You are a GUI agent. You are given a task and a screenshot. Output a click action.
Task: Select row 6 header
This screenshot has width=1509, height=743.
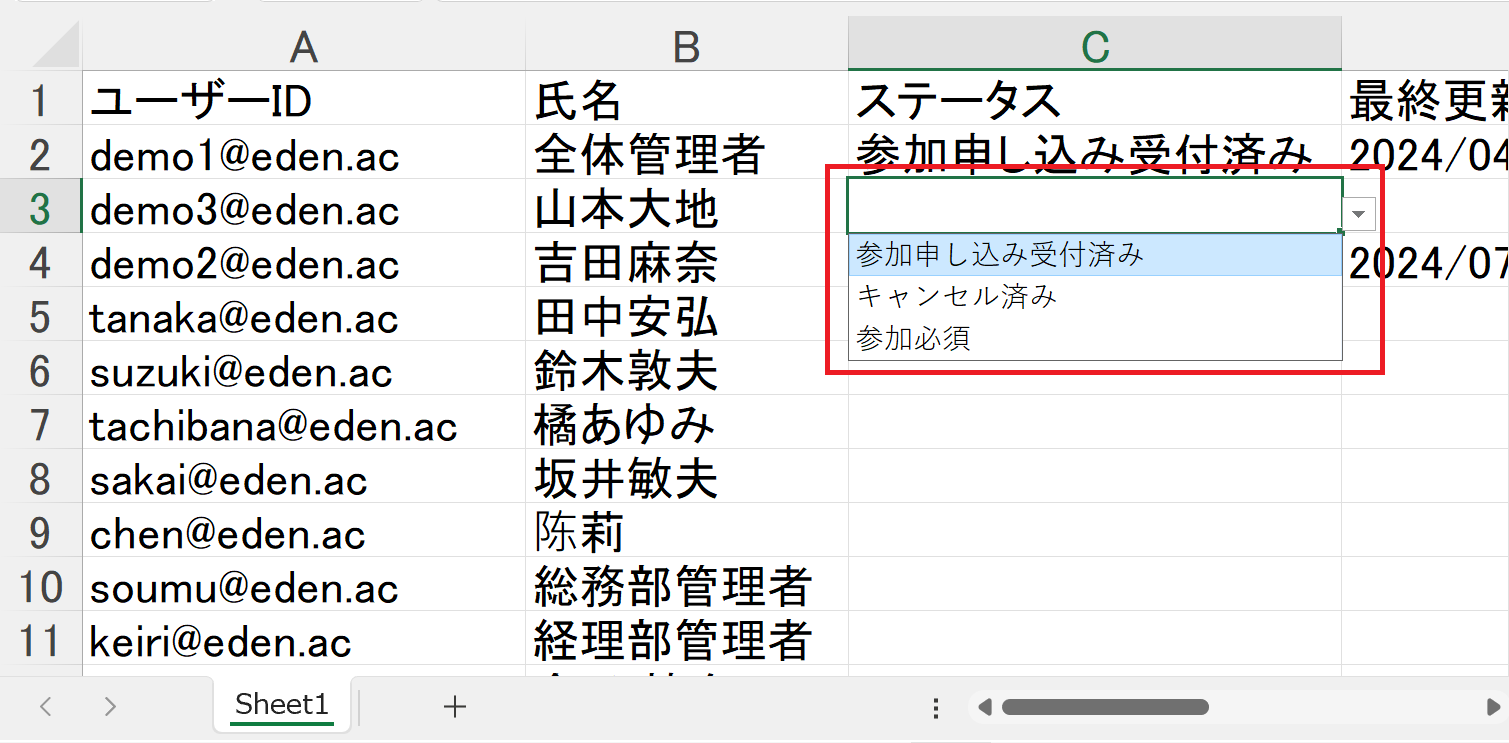(x=41, y=368)
